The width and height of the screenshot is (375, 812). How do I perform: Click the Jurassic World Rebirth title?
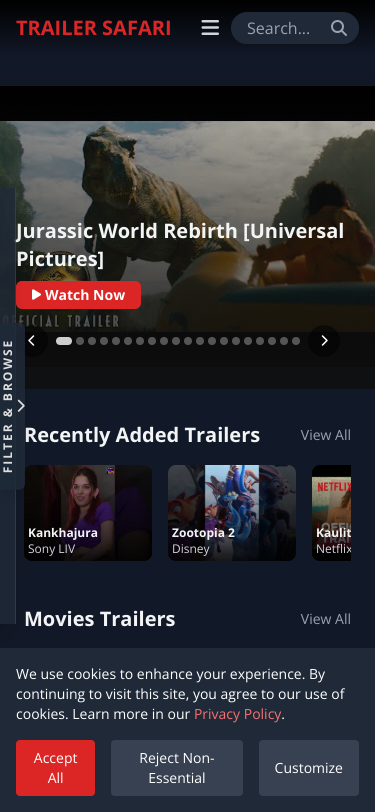click(x=180, y=245)
